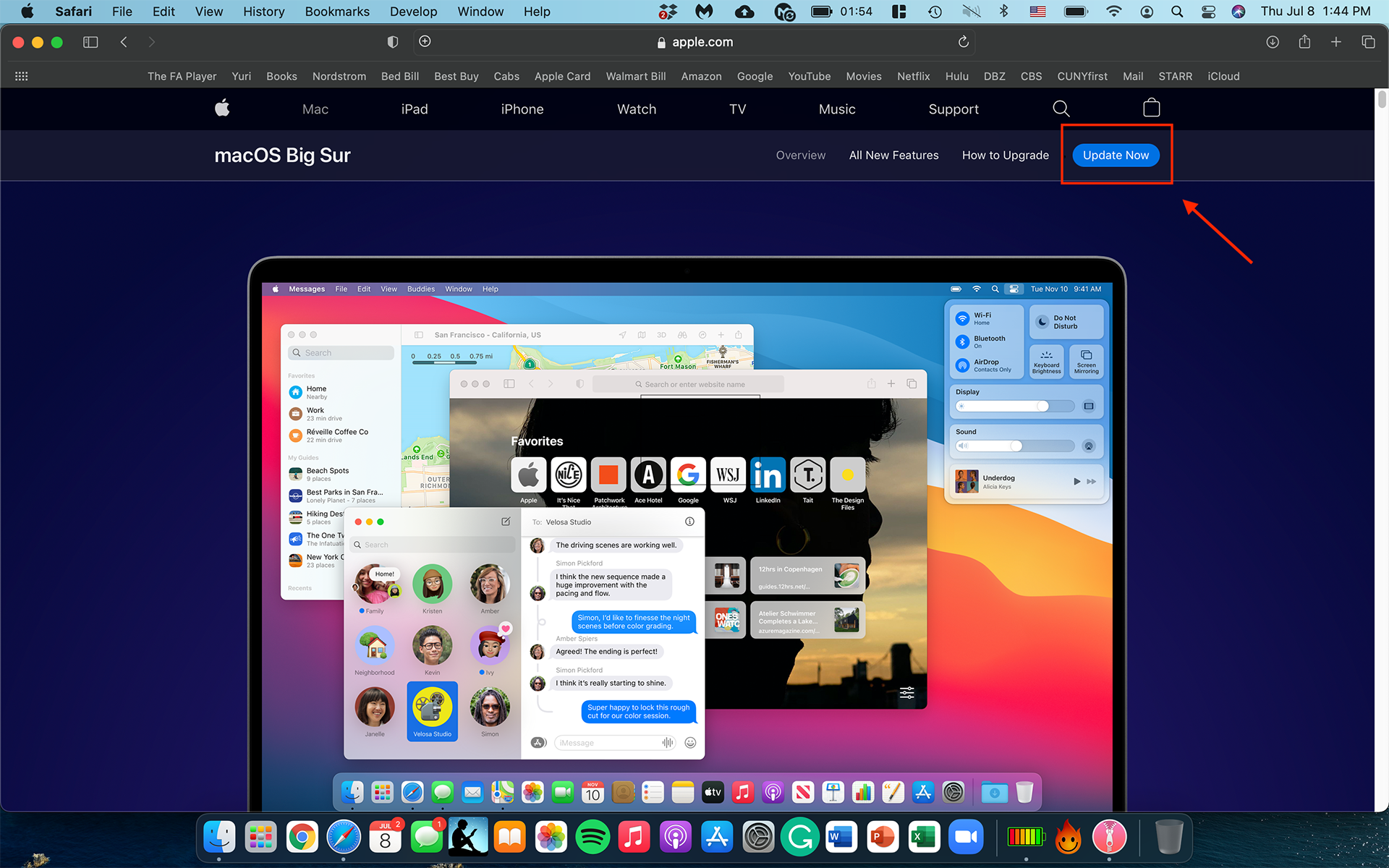Select Overview navigation tab
1389x868 pixels.
[800, 154]
